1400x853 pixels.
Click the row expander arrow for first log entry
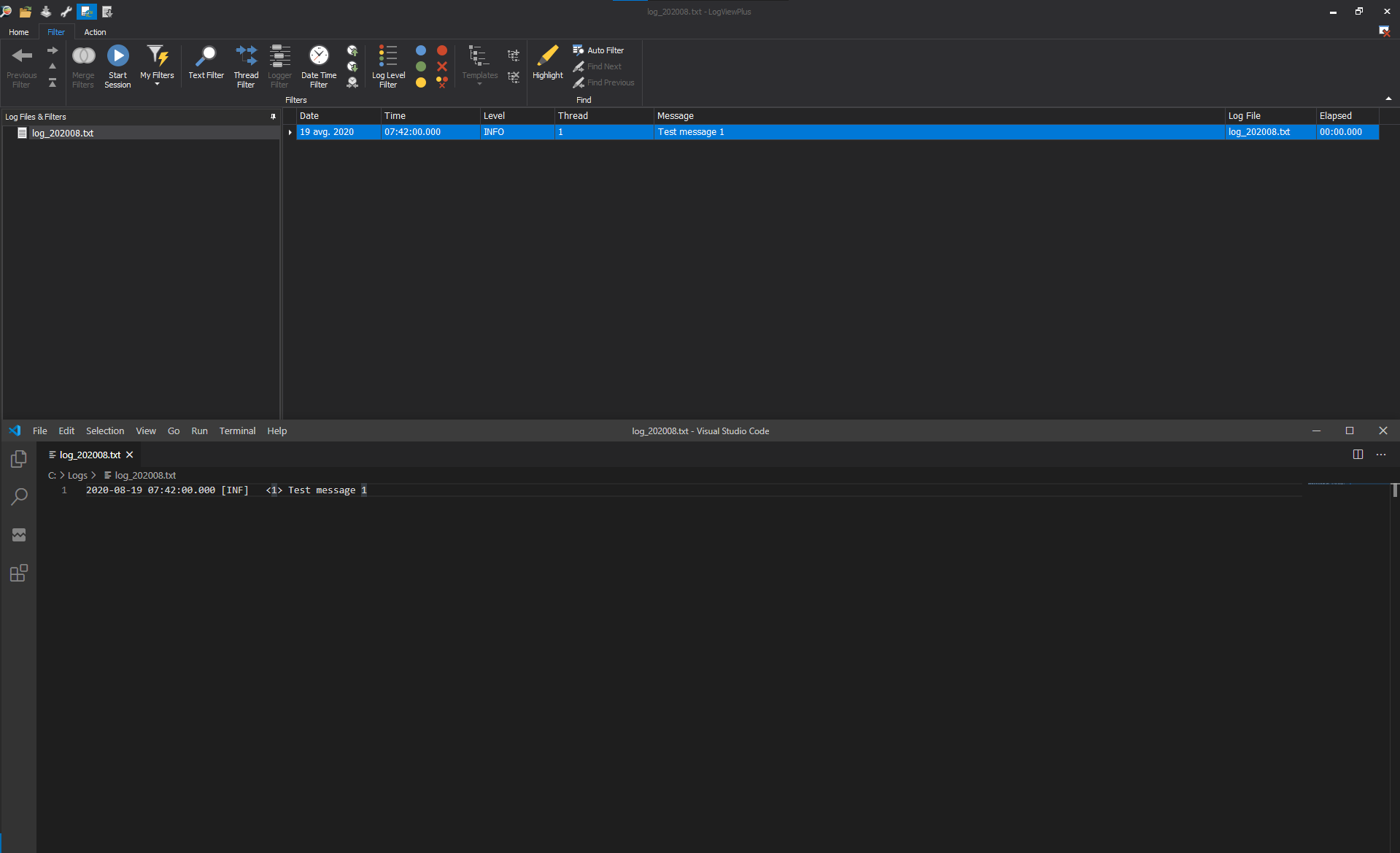pos(290,132)
